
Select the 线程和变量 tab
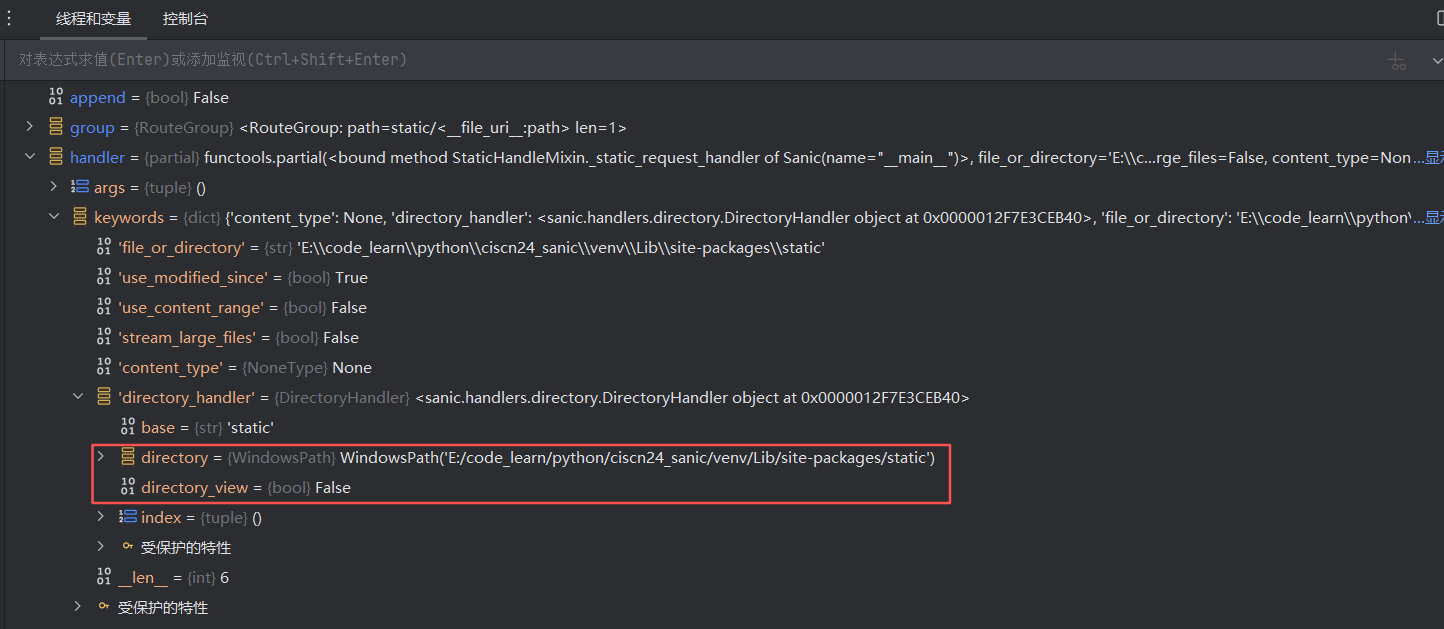pyautogui.click(x=93, y=19)
